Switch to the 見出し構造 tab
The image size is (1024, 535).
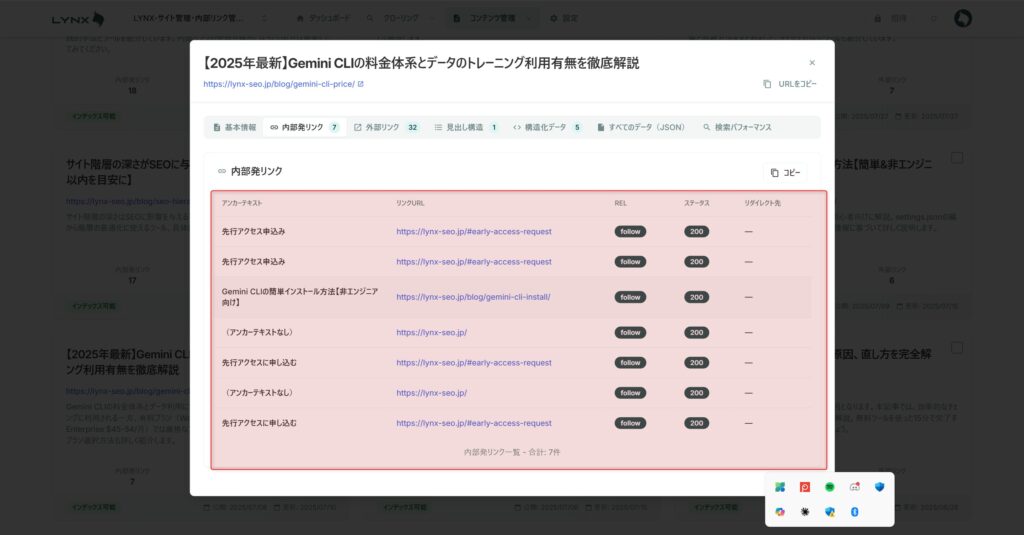coord(466,128)
